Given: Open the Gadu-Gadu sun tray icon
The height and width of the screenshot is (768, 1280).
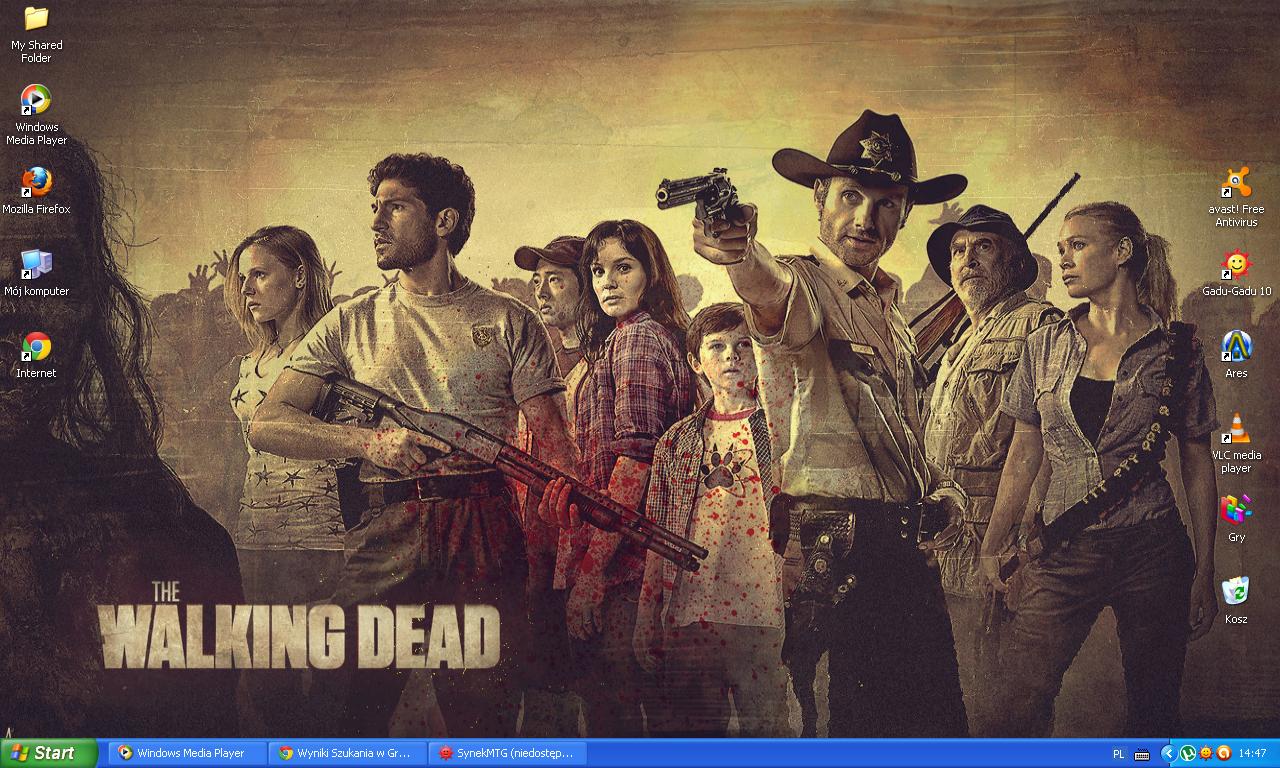Looking at the screenshot, I should (x=1206, y=753).
